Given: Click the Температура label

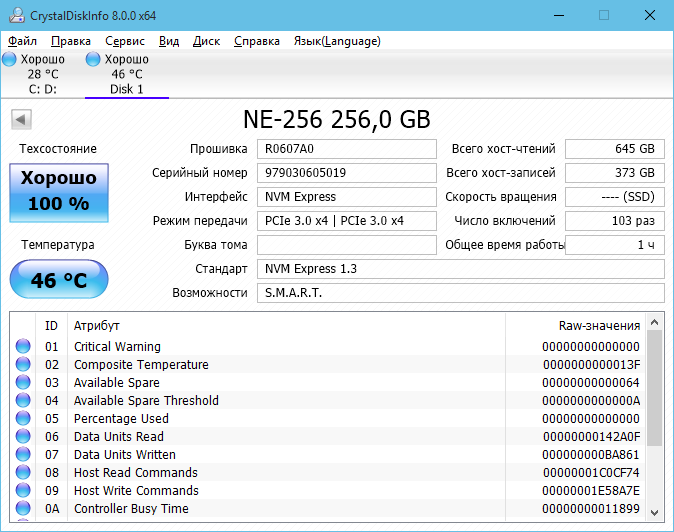Looking at the screenshot, I should point(58,245).
